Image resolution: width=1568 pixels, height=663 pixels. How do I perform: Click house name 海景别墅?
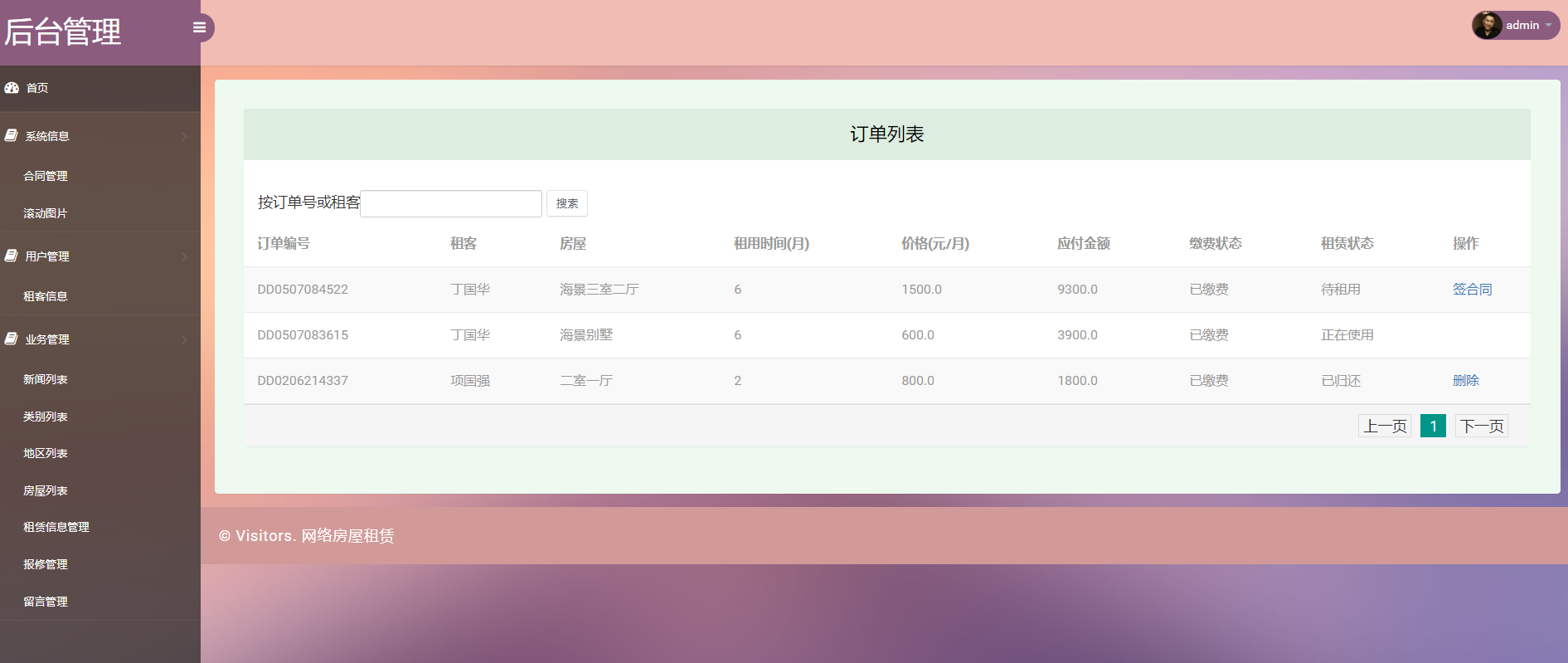(586, 335)
